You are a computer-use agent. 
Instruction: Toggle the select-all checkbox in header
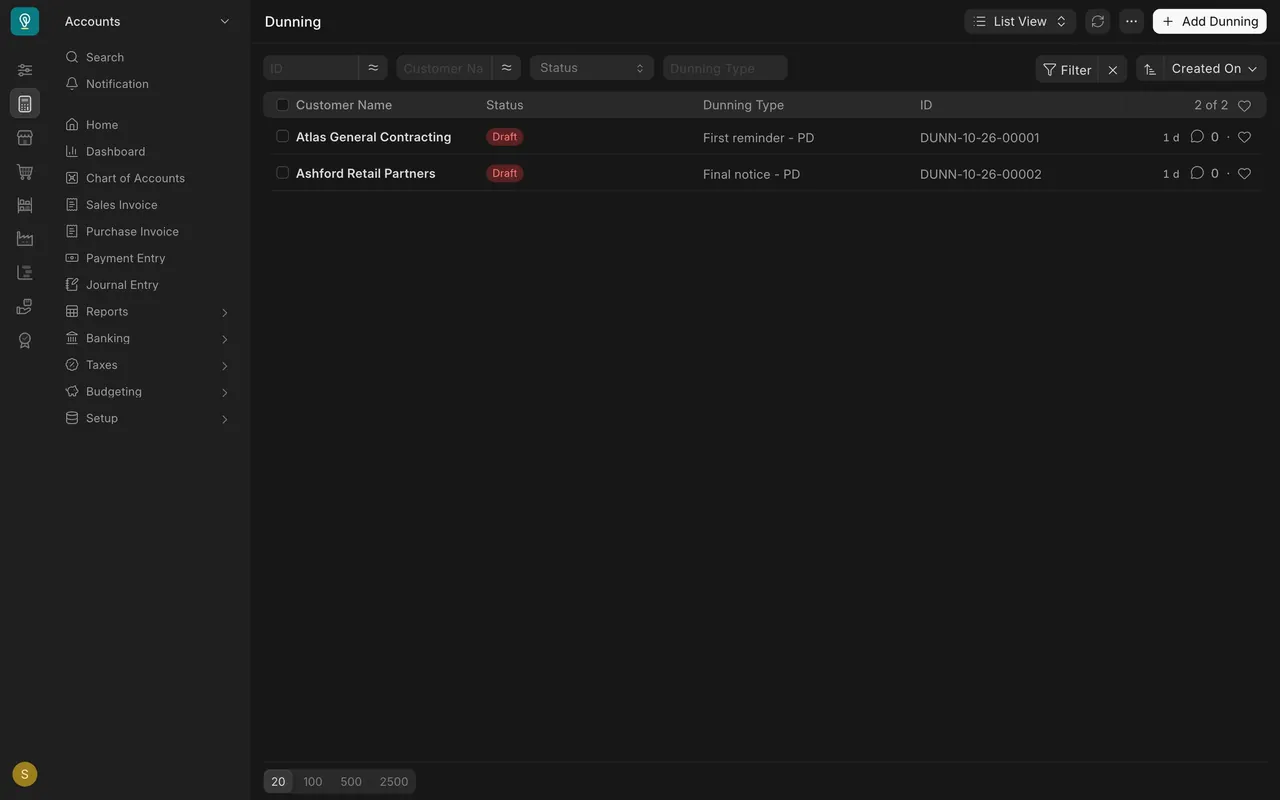tap(282, 104)
